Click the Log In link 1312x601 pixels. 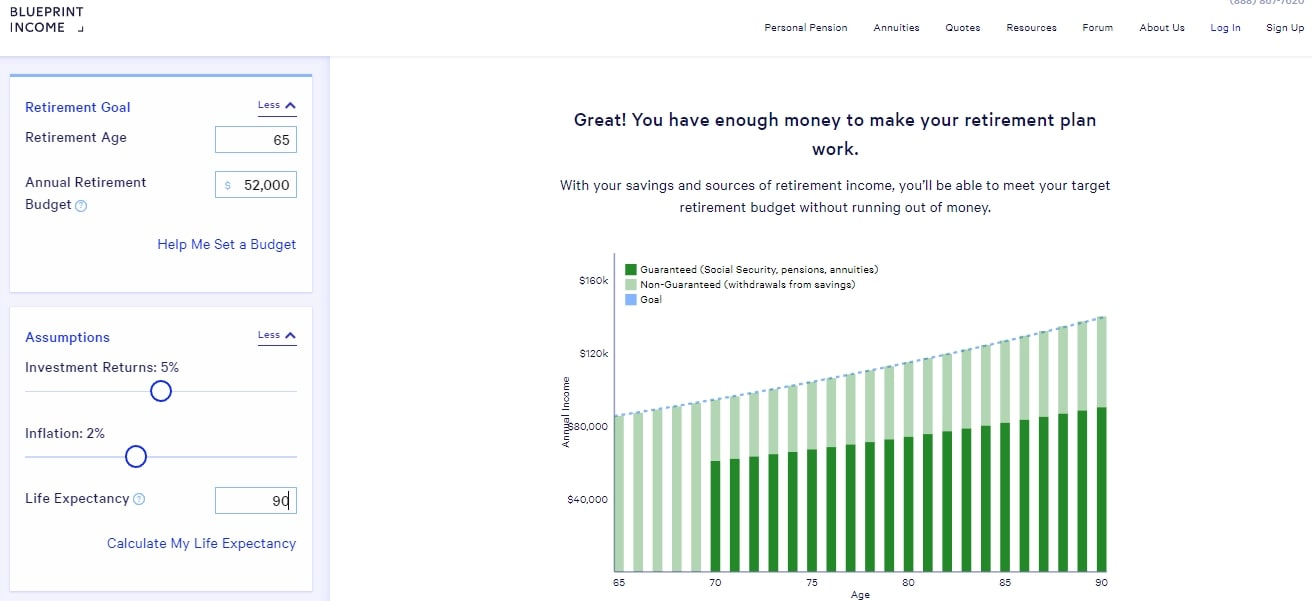[1225, 28]
